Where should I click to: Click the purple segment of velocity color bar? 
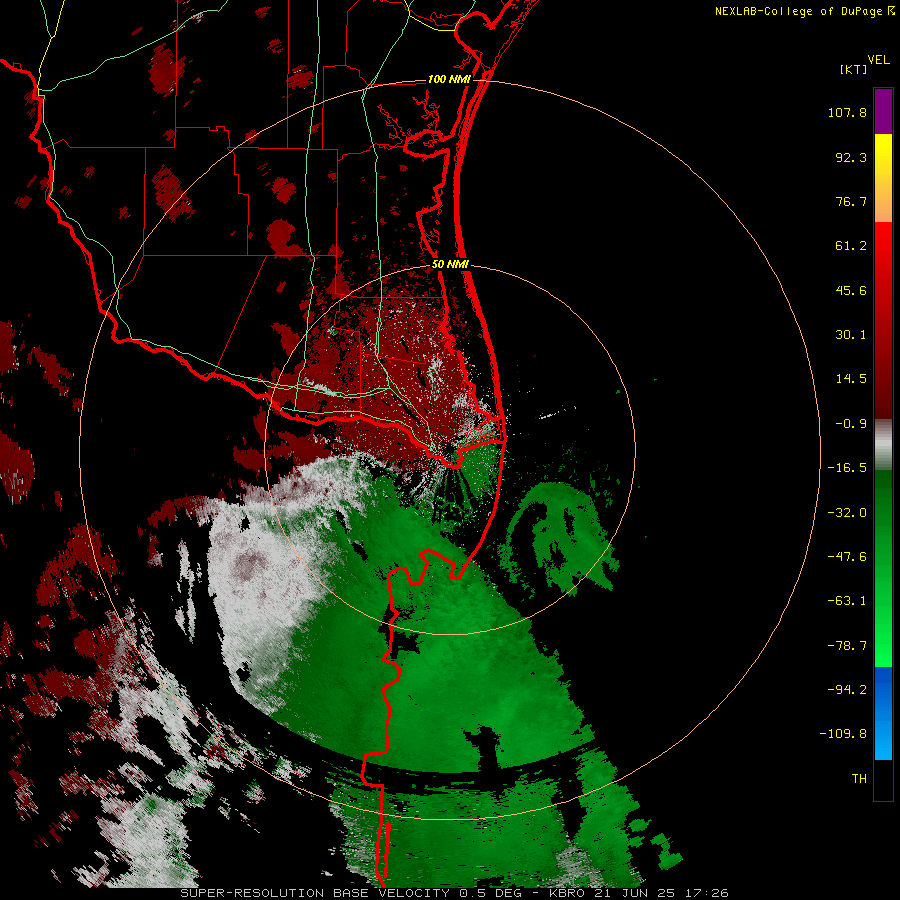[883, 111]
